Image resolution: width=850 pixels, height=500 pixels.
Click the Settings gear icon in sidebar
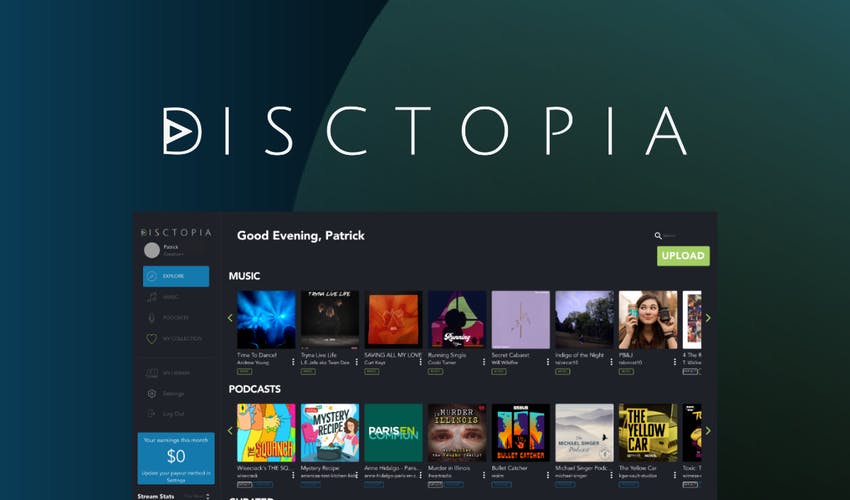click(152, 393)
